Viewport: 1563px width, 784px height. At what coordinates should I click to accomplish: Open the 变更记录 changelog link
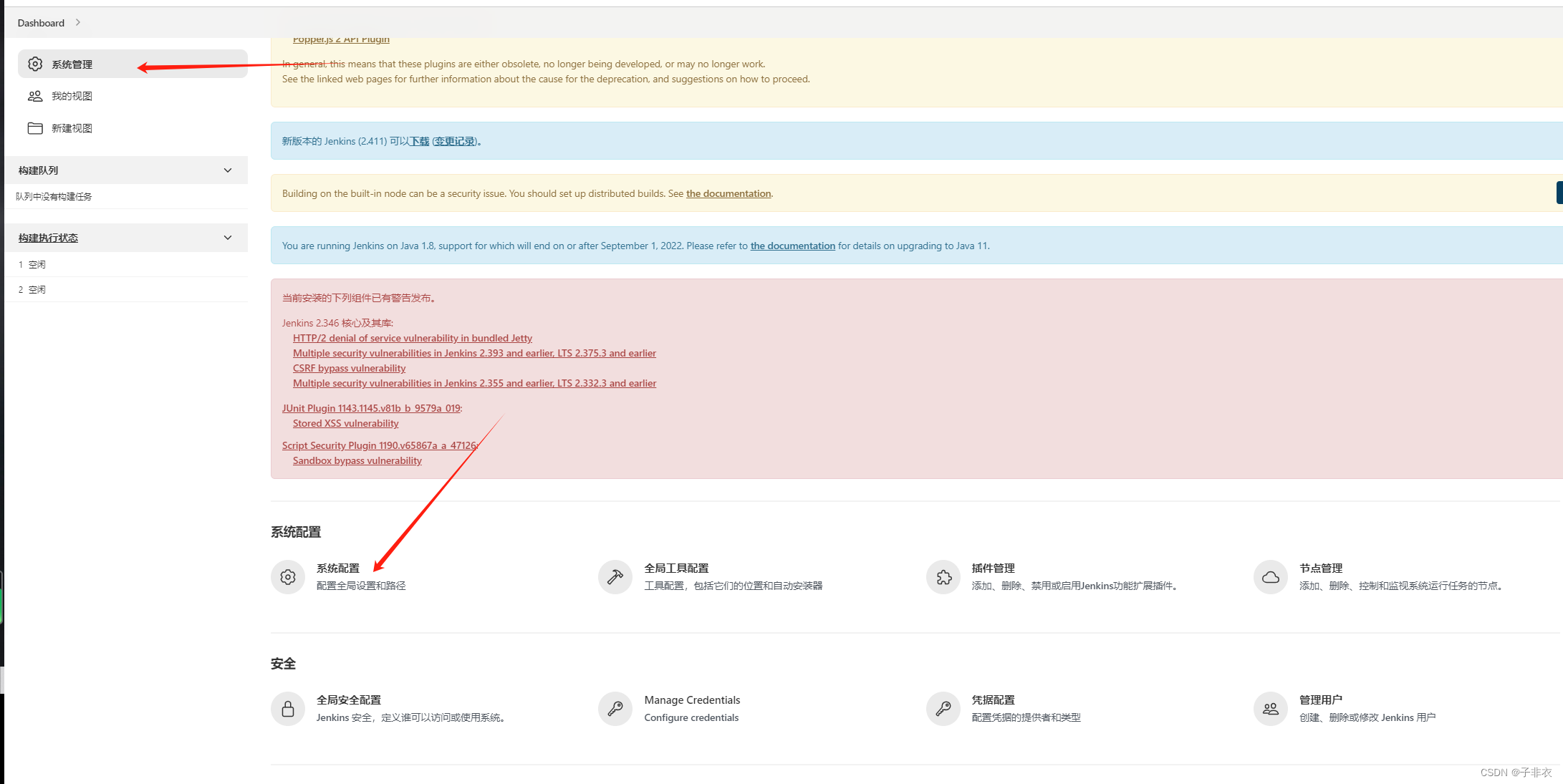455,141
